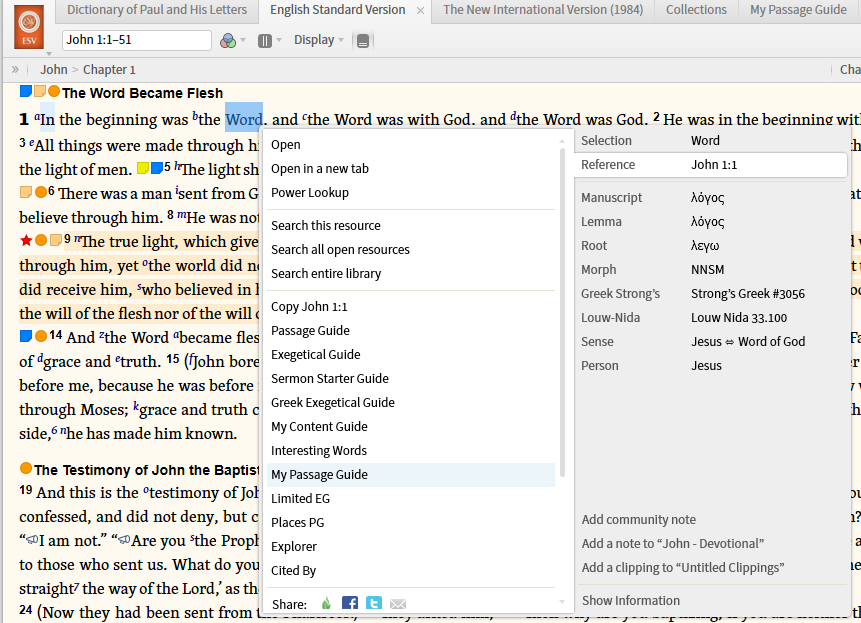Select Limited EG entry
The width and height of the screenshot is (861, 623).
click(x=411, y=499)
